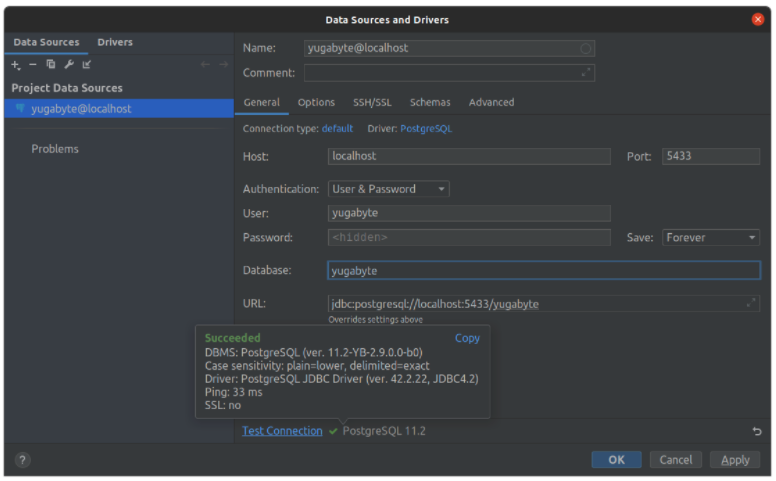Open help via the question mark icon
The height and width of the screenshot is (481, 776).
point(22,460)
